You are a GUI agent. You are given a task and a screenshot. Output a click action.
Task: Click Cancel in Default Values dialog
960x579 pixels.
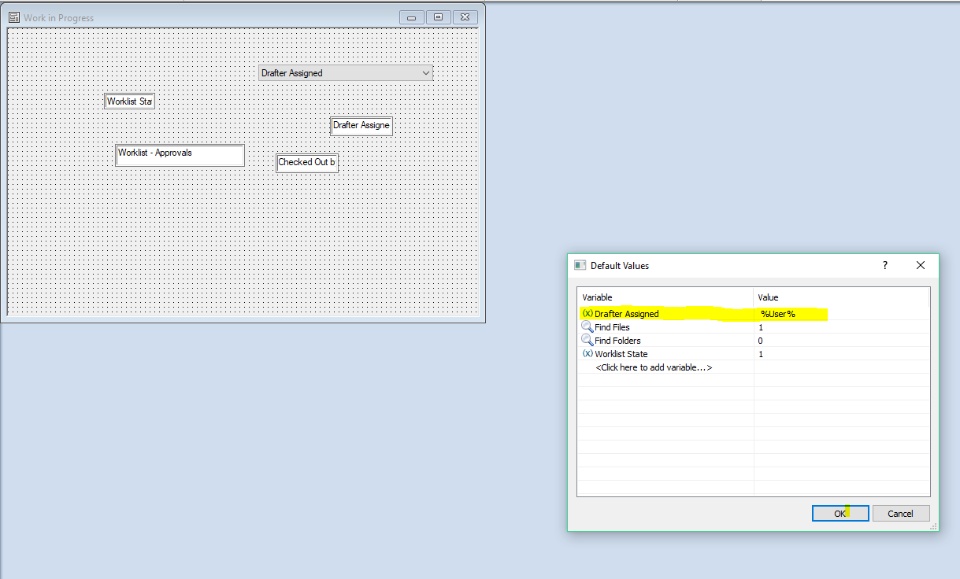click(900, 514)
